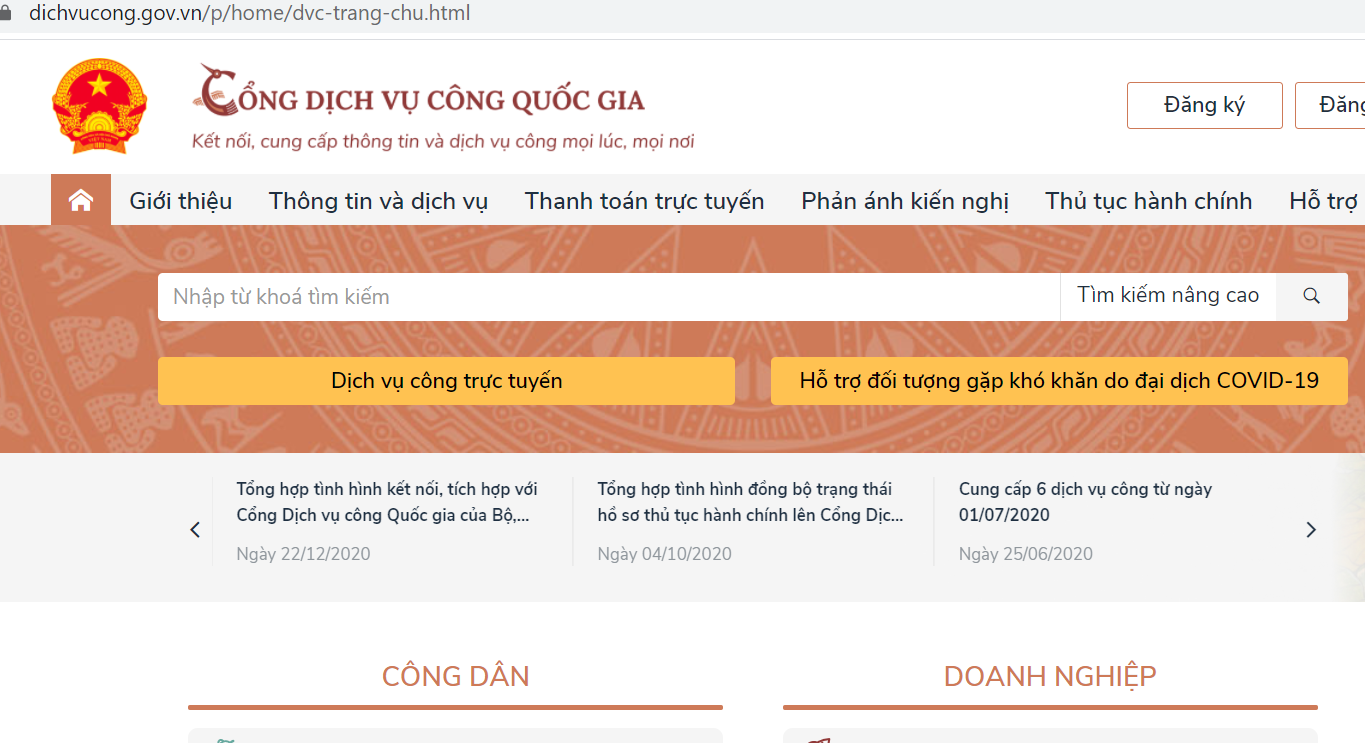Select the CÔNG DÂN section tab

(x=455, y=676)
